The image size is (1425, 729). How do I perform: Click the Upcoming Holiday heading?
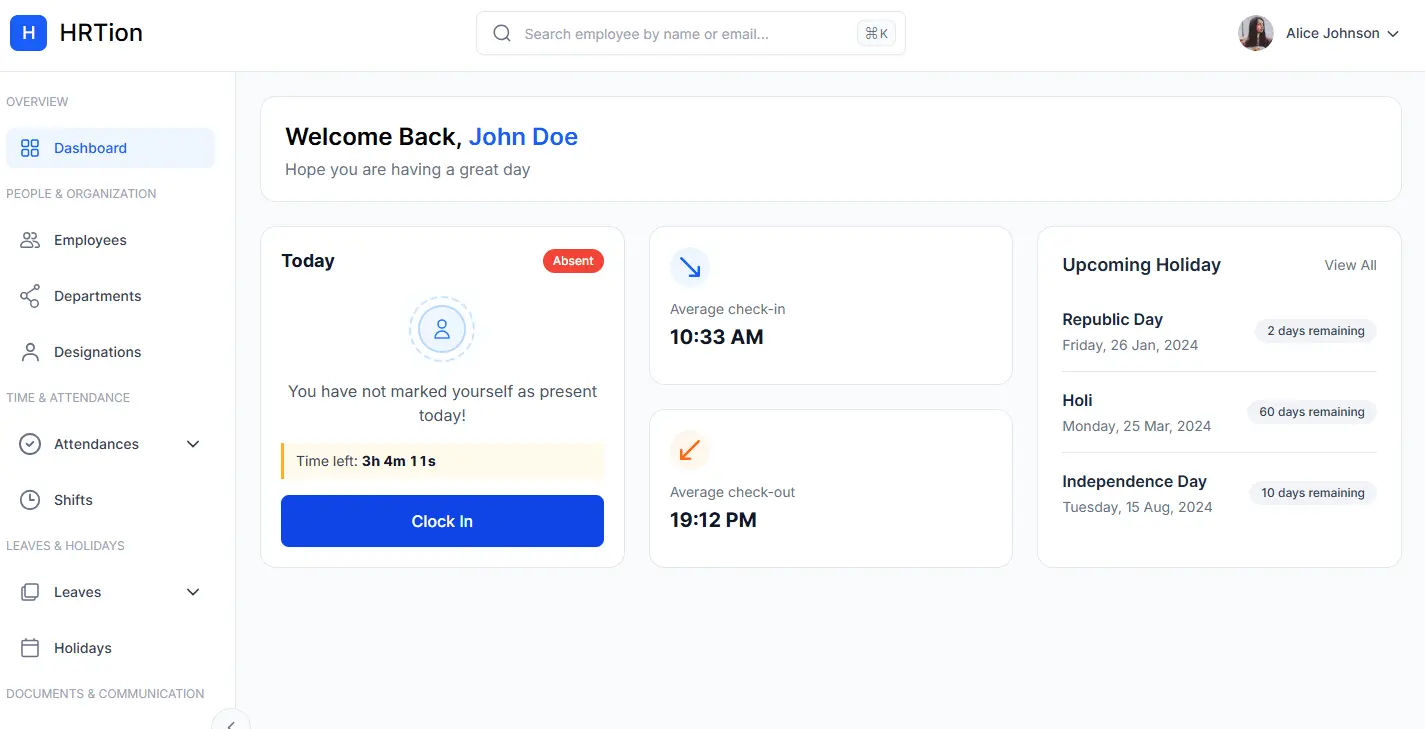[x=1141, y=265]
